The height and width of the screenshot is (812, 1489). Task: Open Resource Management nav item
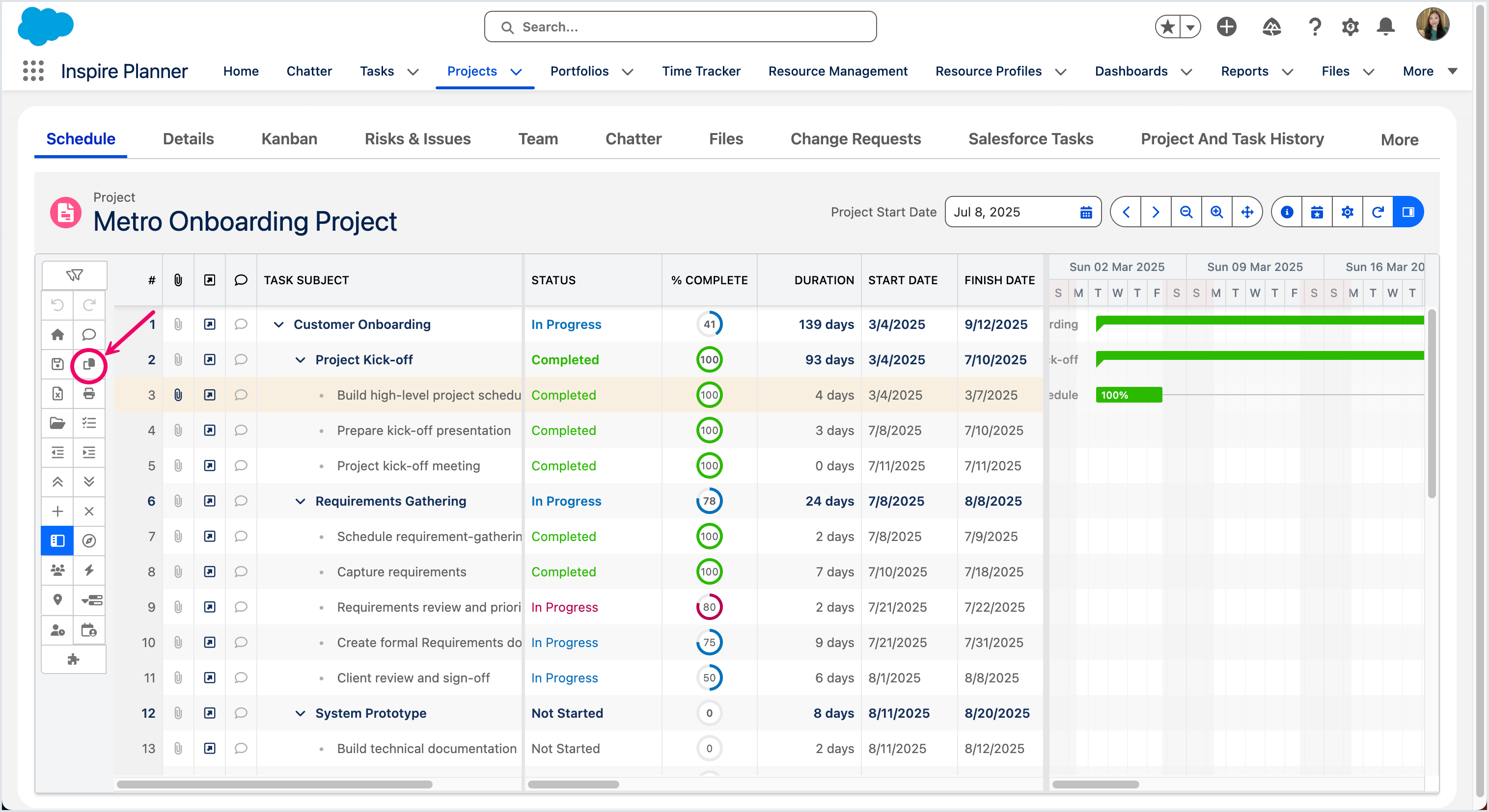coord(838,71)
